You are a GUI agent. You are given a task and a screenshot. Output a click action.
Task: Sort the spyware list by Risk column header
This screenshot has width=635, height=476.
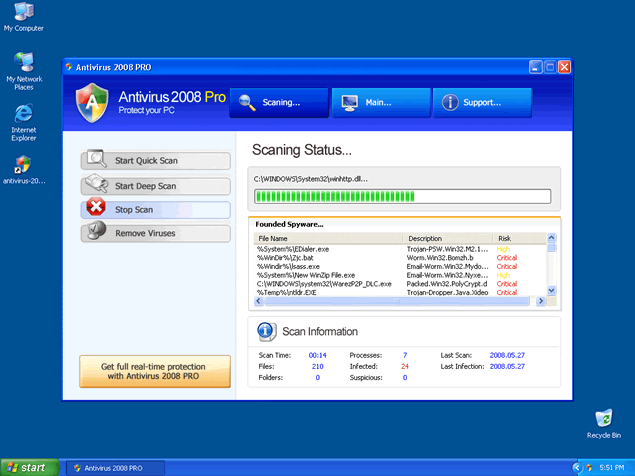(x=515, y=239)
